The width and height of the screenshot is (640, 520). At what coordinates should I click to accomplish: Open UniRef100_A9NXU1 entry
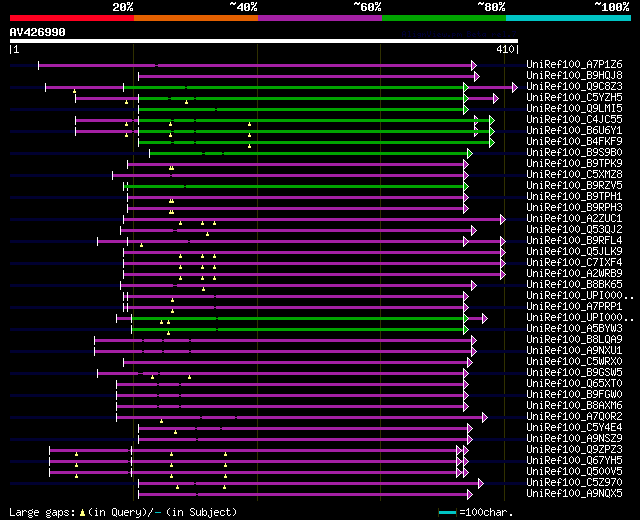click(574, 351)
